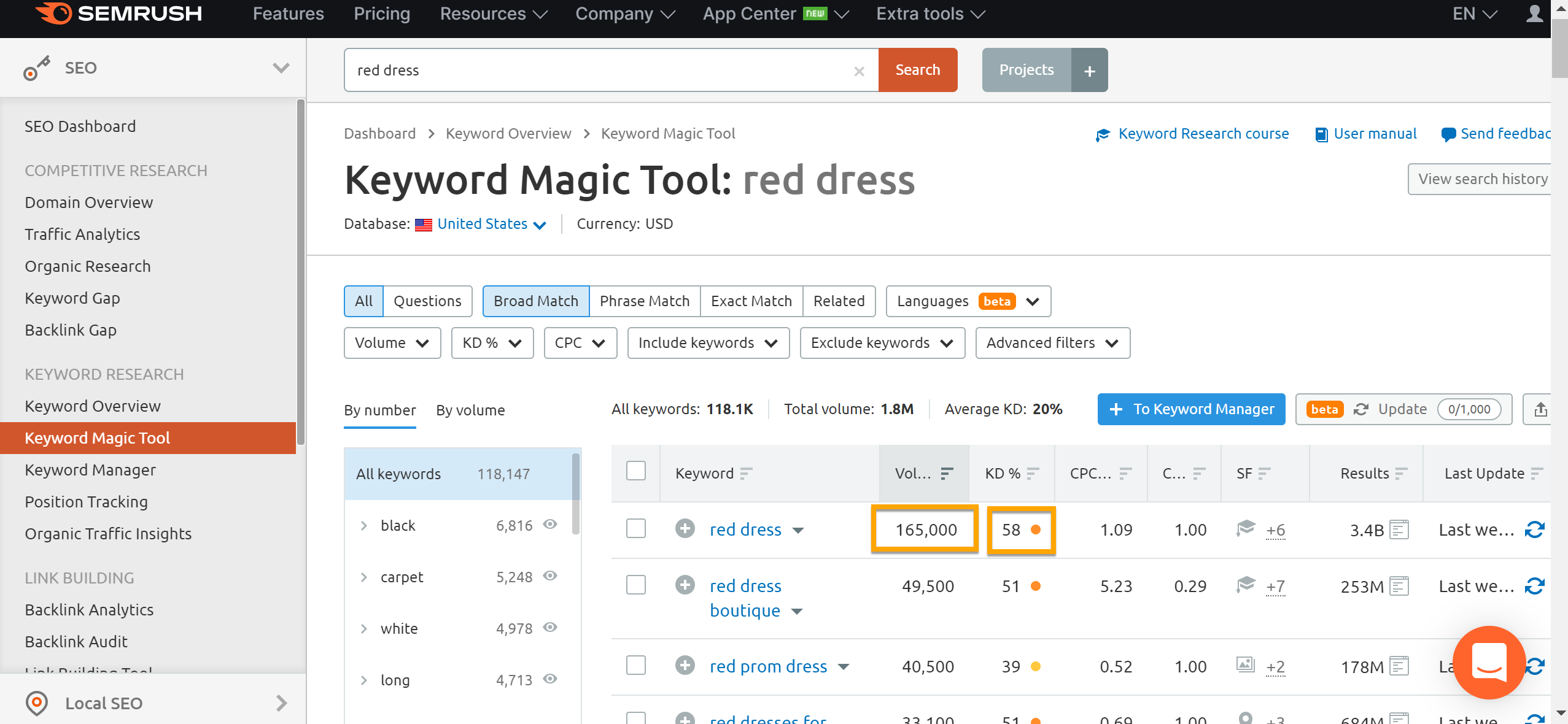Click the add keyword icon for red dress
1568x724 pixels.
[x=684, y=529]
